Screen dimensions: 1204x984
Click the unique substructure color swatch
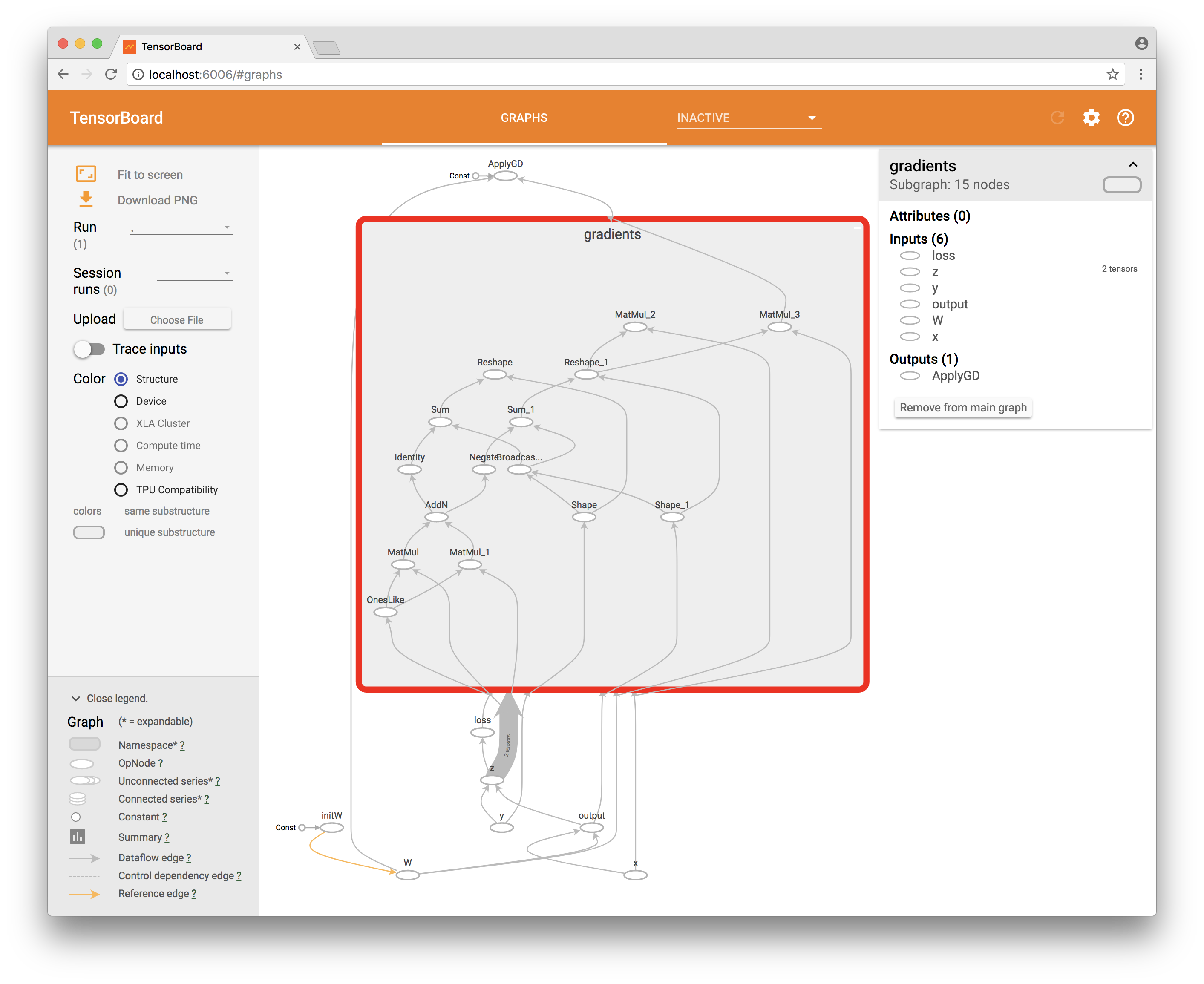89,533
